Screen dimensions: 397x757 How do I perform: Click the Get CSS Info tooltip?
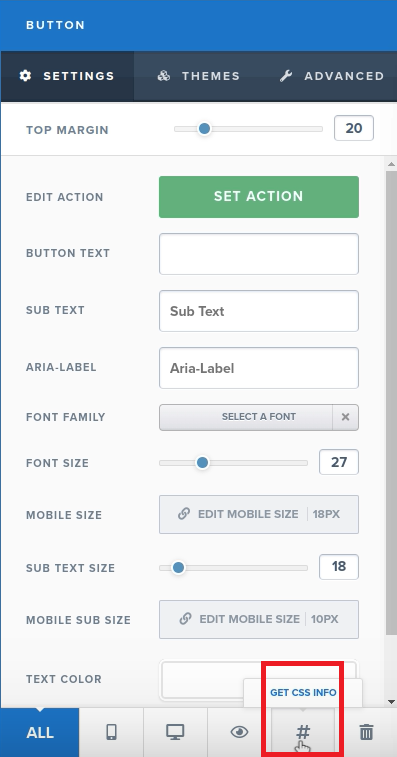303,693
